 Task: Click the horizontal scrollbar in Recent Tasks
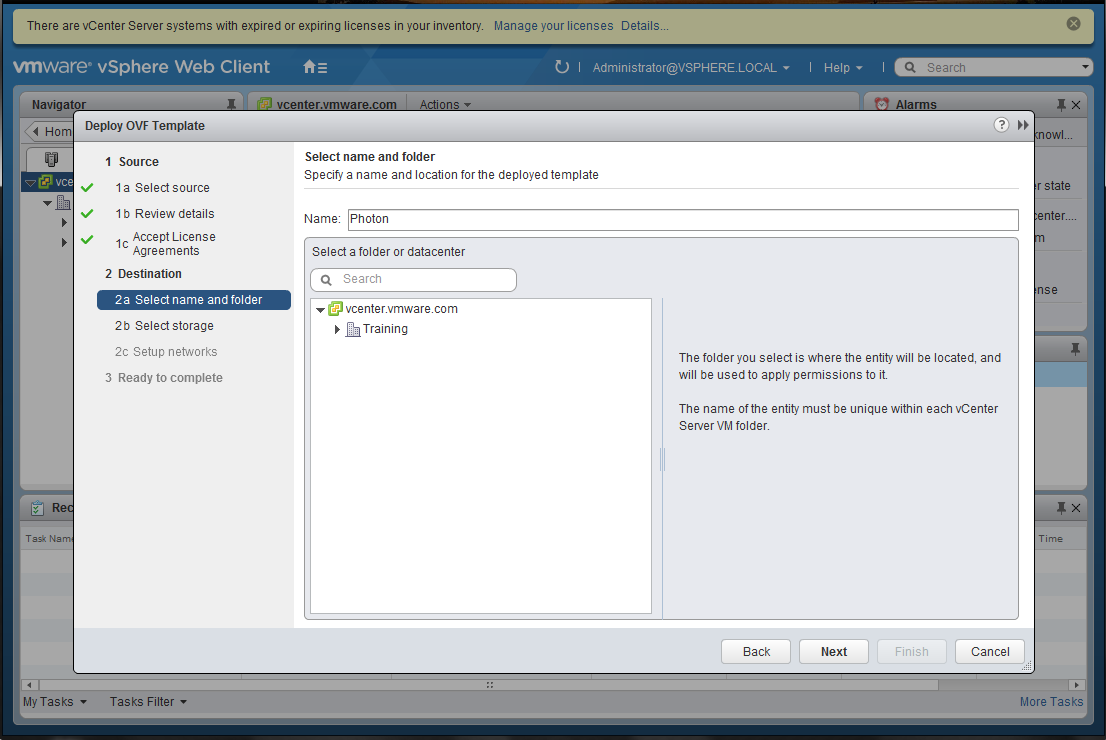[x=489, y=685]
